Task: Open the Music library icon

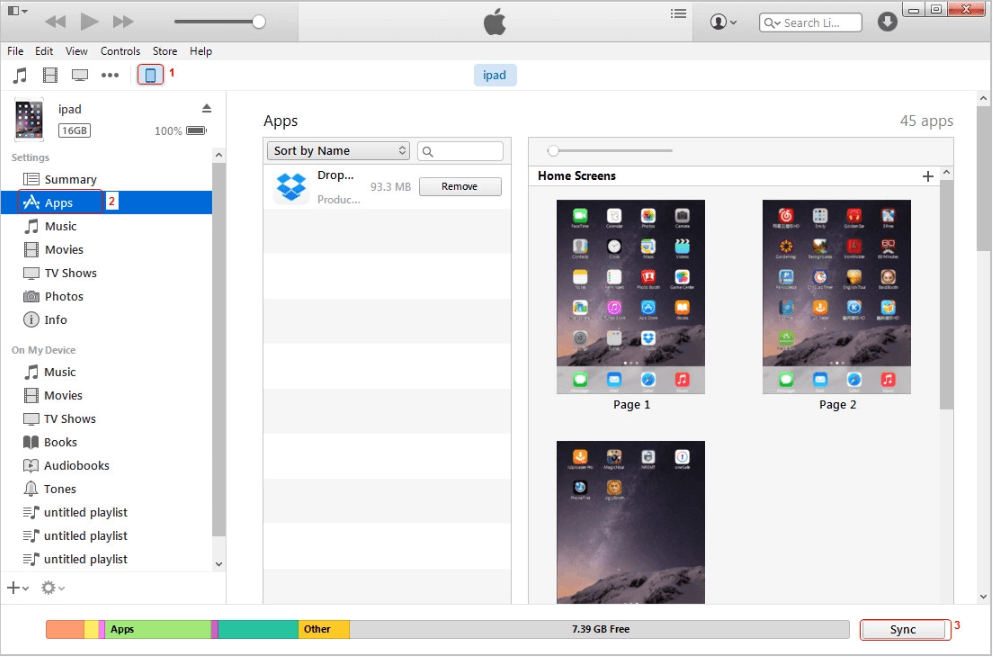Action: click(x=20, y=75)
